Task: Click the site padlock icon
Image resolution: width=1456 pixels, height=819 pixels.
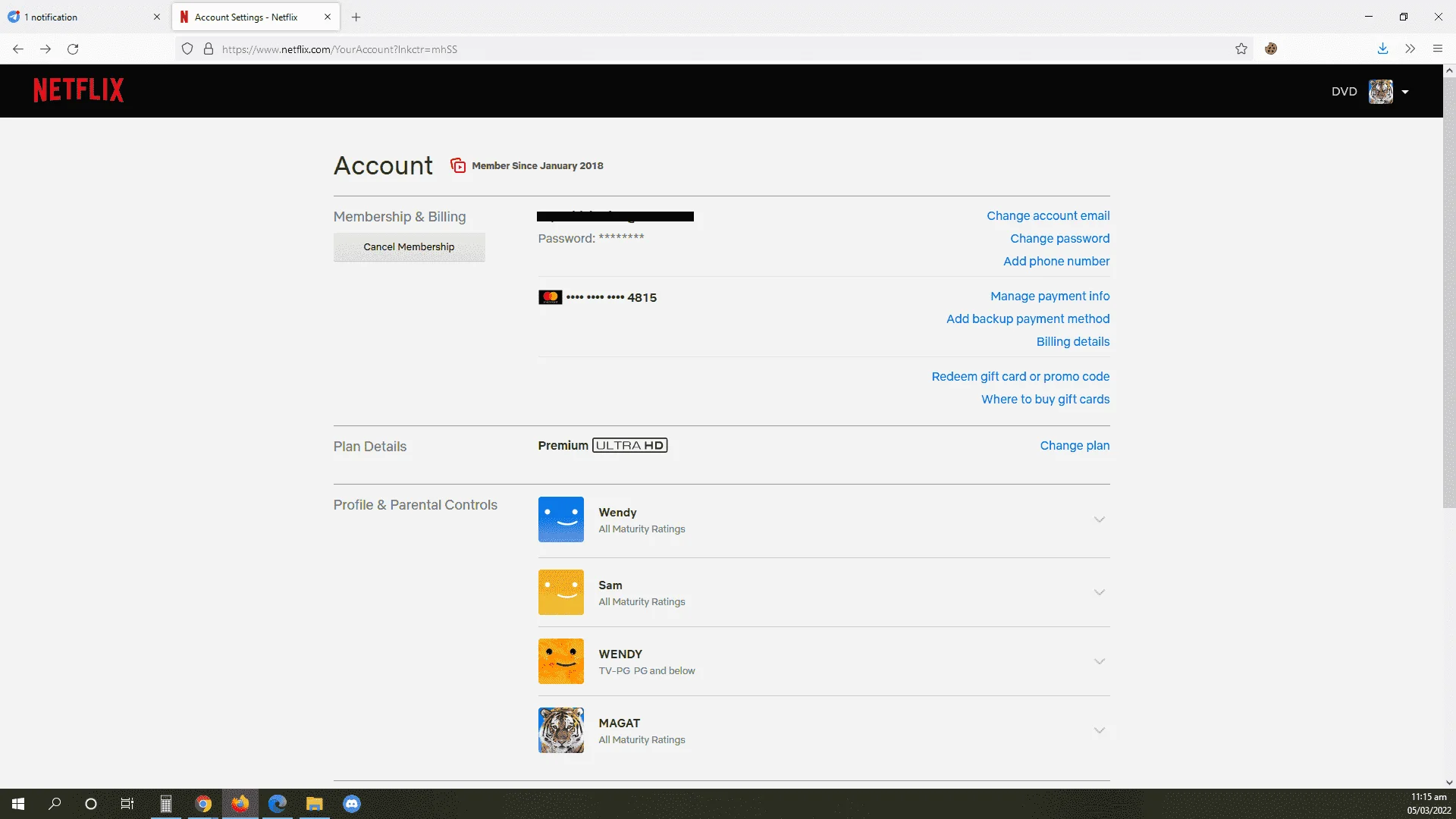Action: pyautogui.click(x=209, y=49)
